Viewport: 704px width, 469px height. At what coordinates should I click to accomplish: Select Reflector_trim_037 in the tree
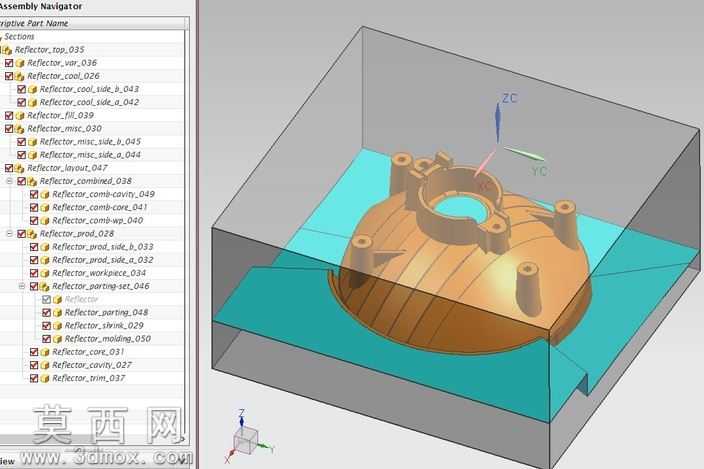88,378
